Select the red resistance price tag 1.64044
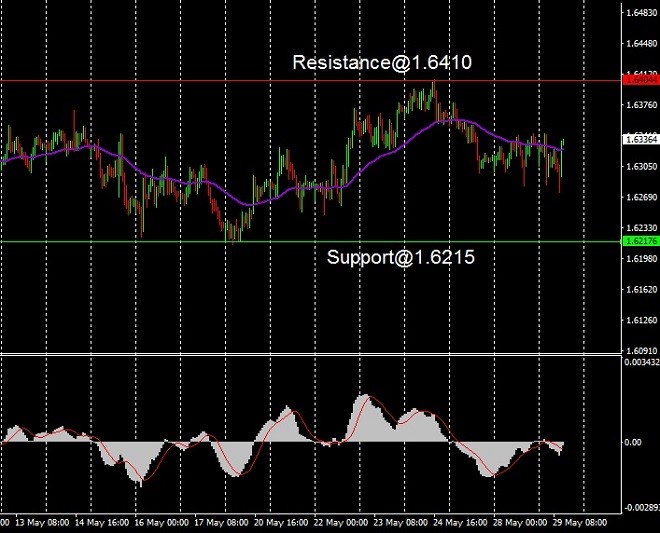The height and width of the screenshot is (533, 660). click(x=641, y=79)
